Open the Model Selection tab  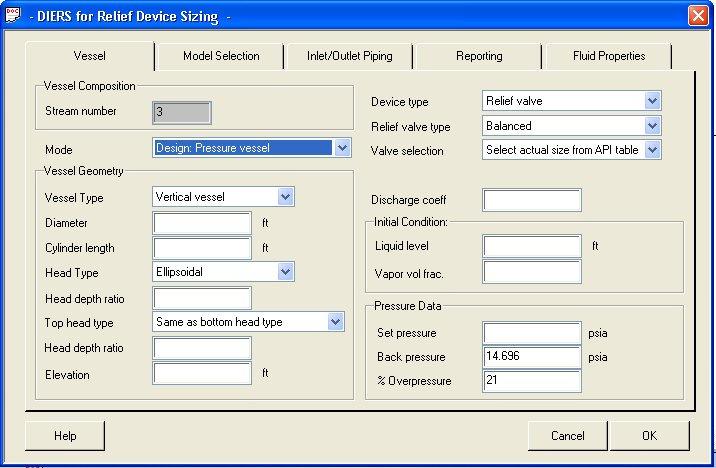(x=221, y=56)
